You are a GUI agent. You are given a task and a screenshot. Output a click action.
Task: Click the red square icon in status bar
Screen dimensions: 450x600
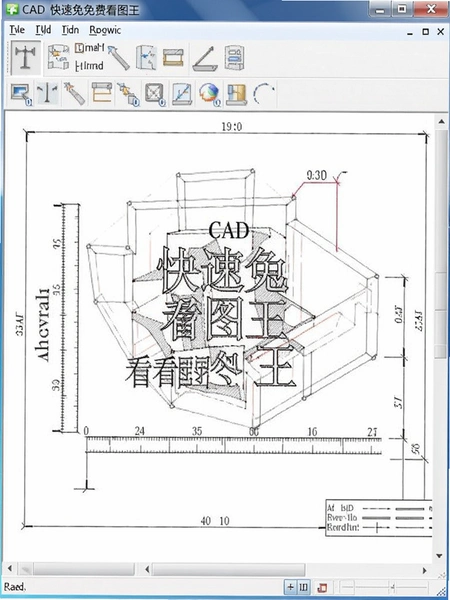point(322,587)
